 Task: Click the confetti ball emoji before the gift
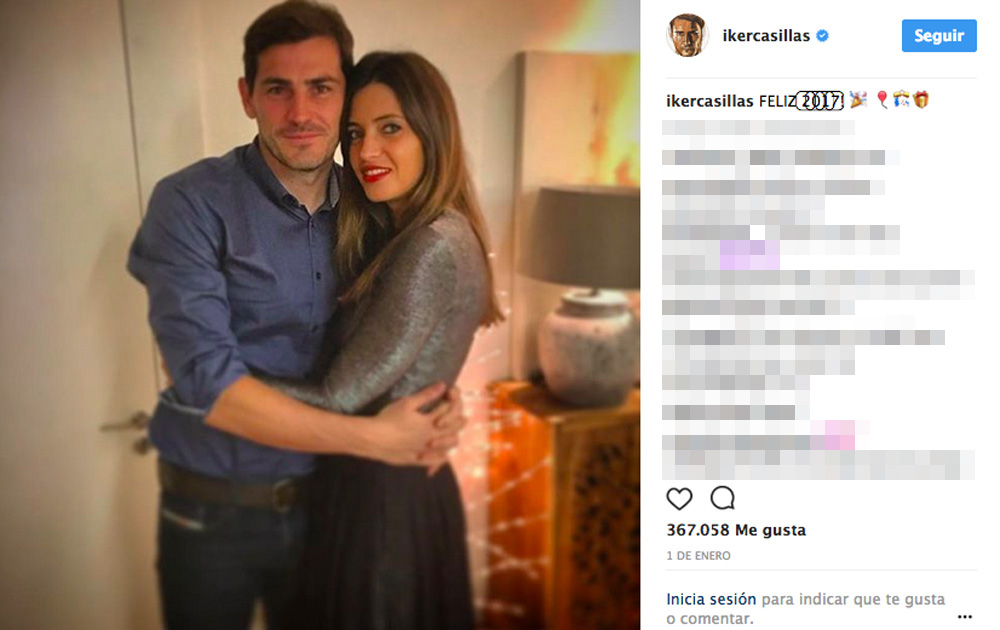(x=901, y=99)
